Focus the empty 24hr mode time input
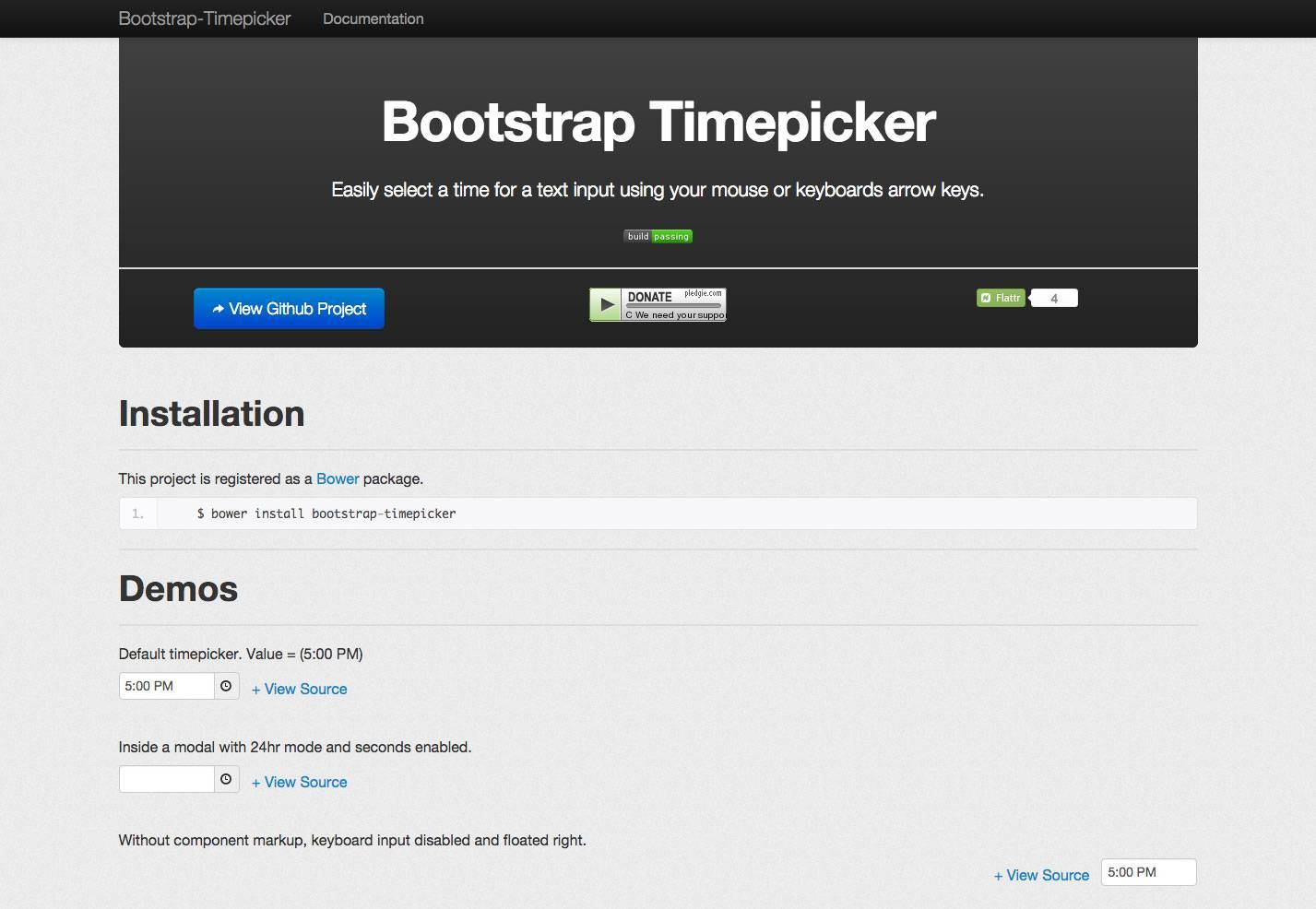This screenshot has height=909, width=1316. point(167,779)
